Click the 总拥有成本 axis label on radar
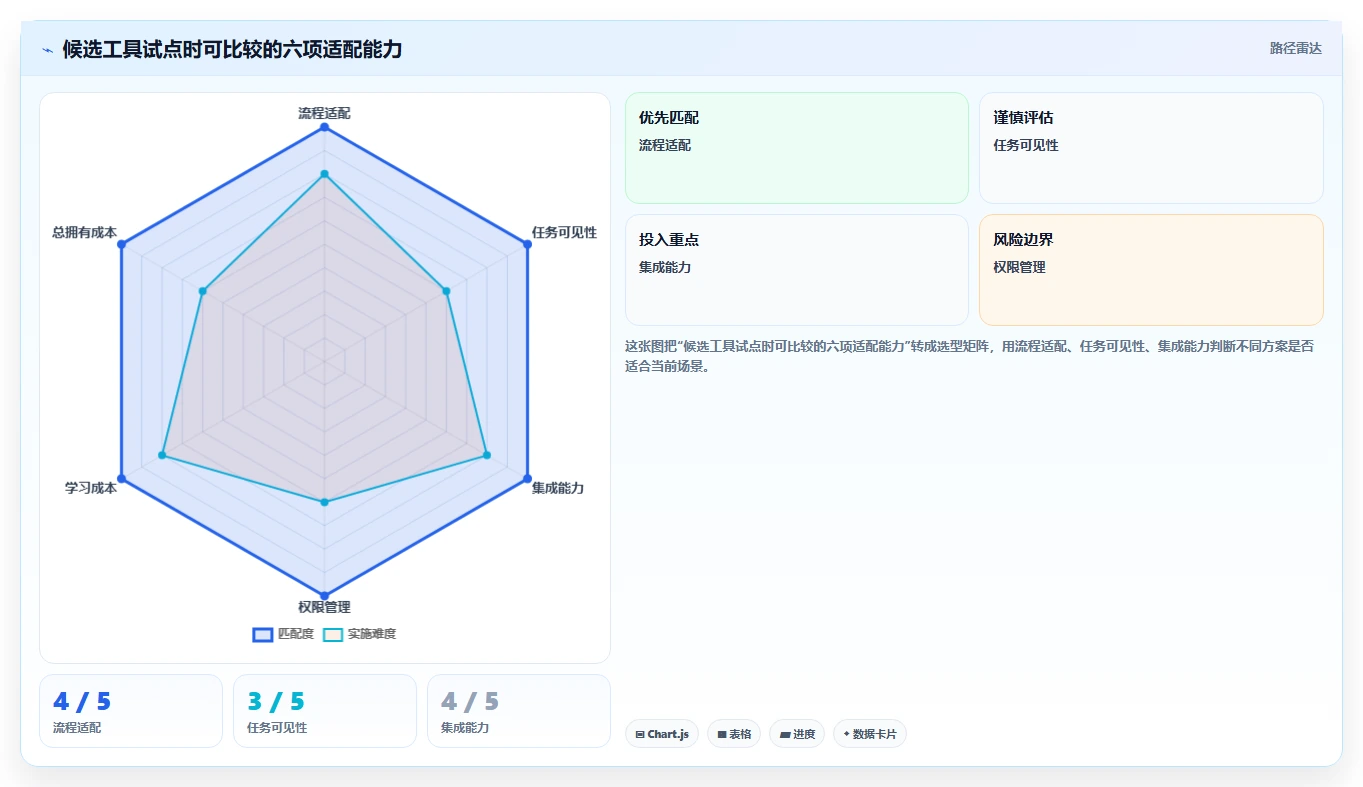 pos(84,232)
